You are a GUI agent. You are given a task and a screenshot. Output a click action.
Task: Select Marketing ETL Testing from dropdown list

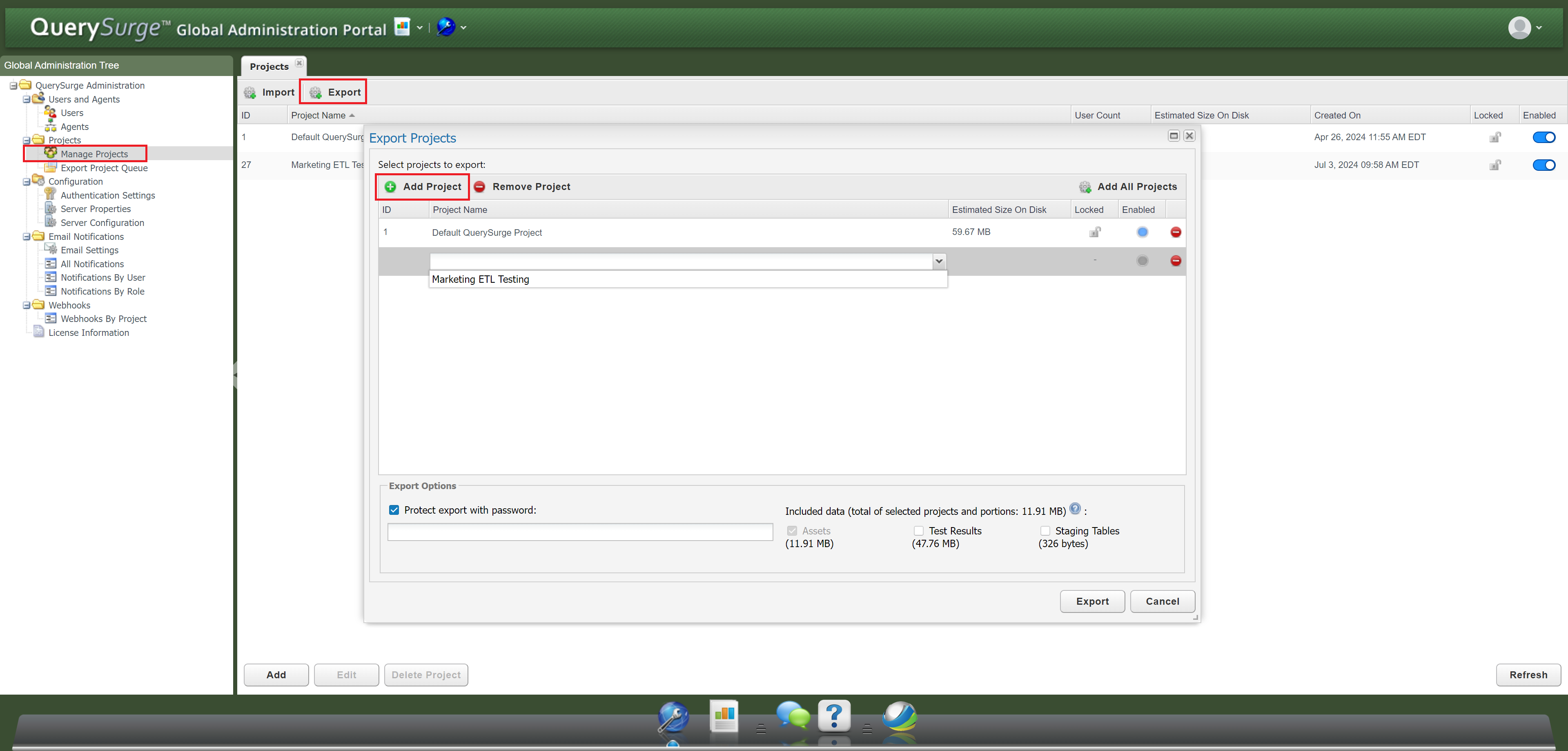[x=480, y=279]
